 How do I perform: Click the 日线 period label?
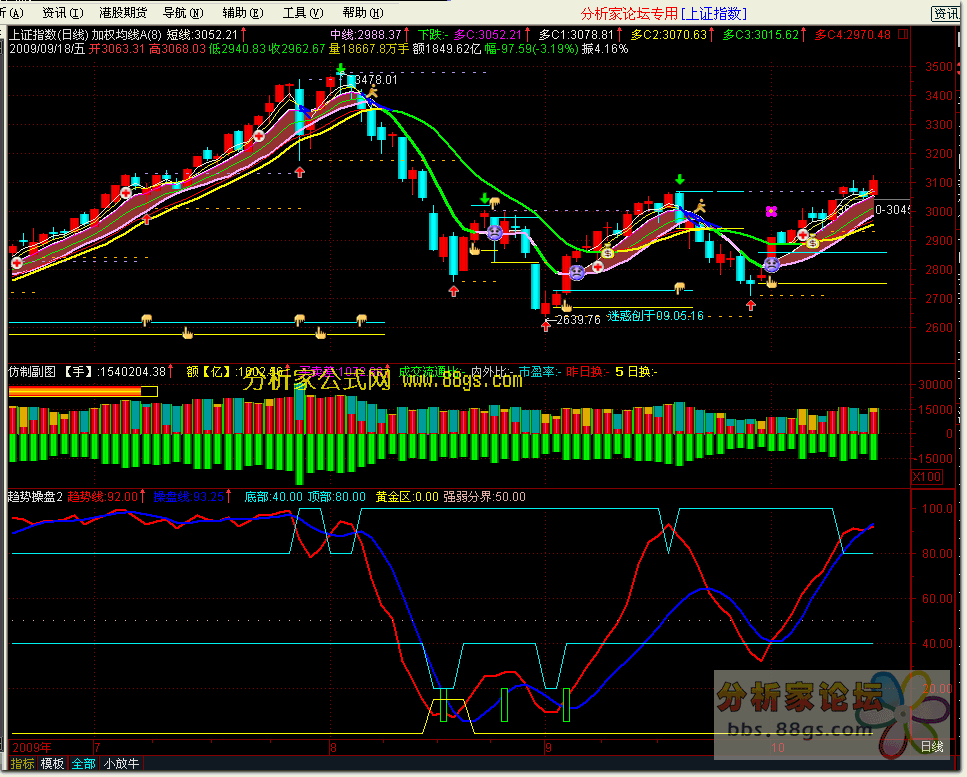(932, 747)
